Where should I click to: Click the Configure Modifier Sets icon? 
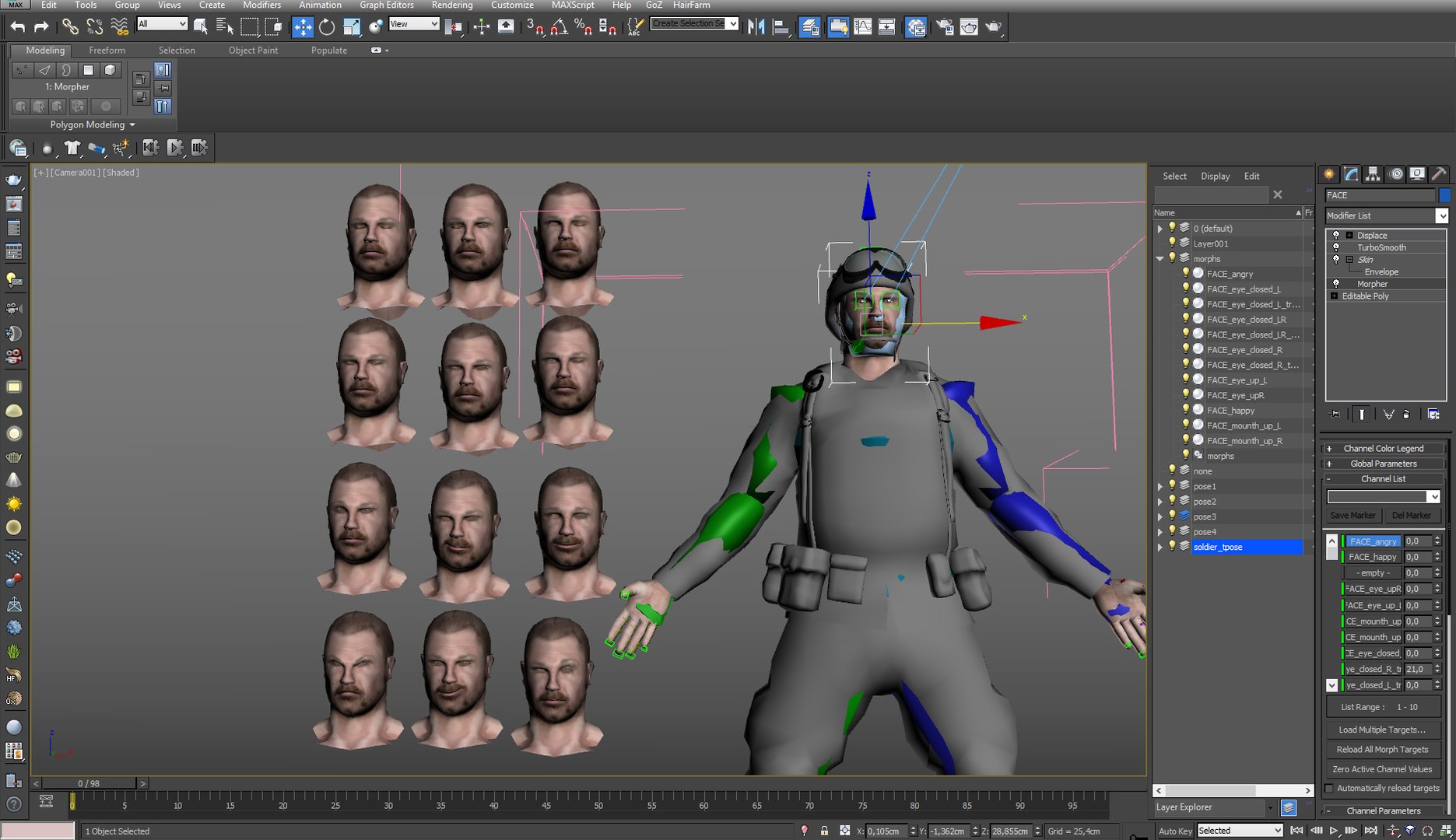click(1433, 414)
